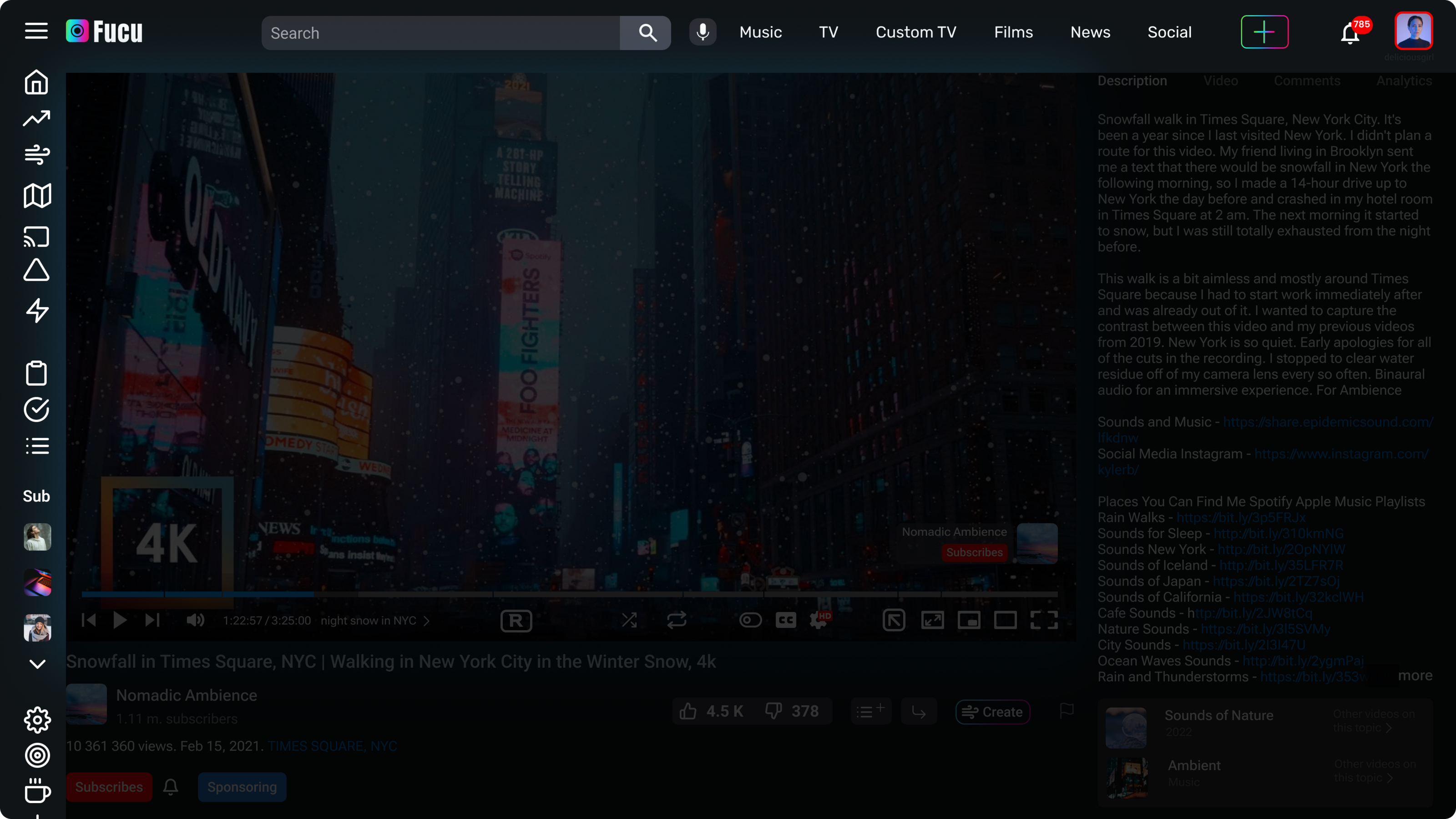Open the notifications bell with 785 badge
This screenshot has width=1456, height=819.
coord(1350,33)
